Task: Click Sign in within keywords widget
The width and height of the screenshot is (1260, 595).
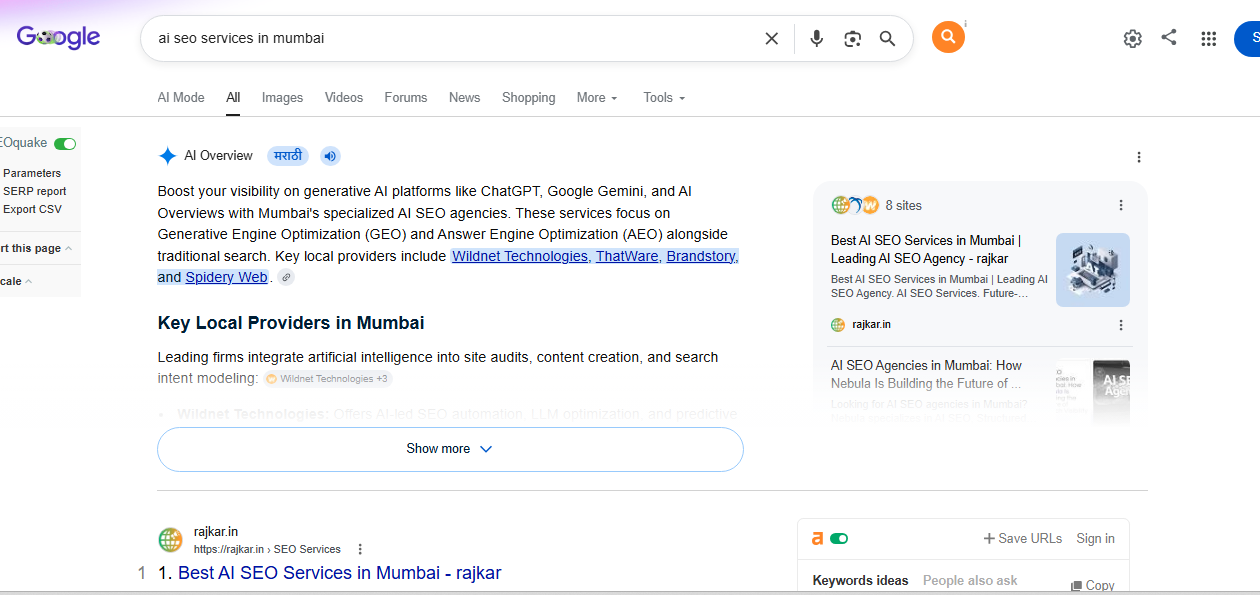Action: pyautogui.click(x=1095, y=538)
